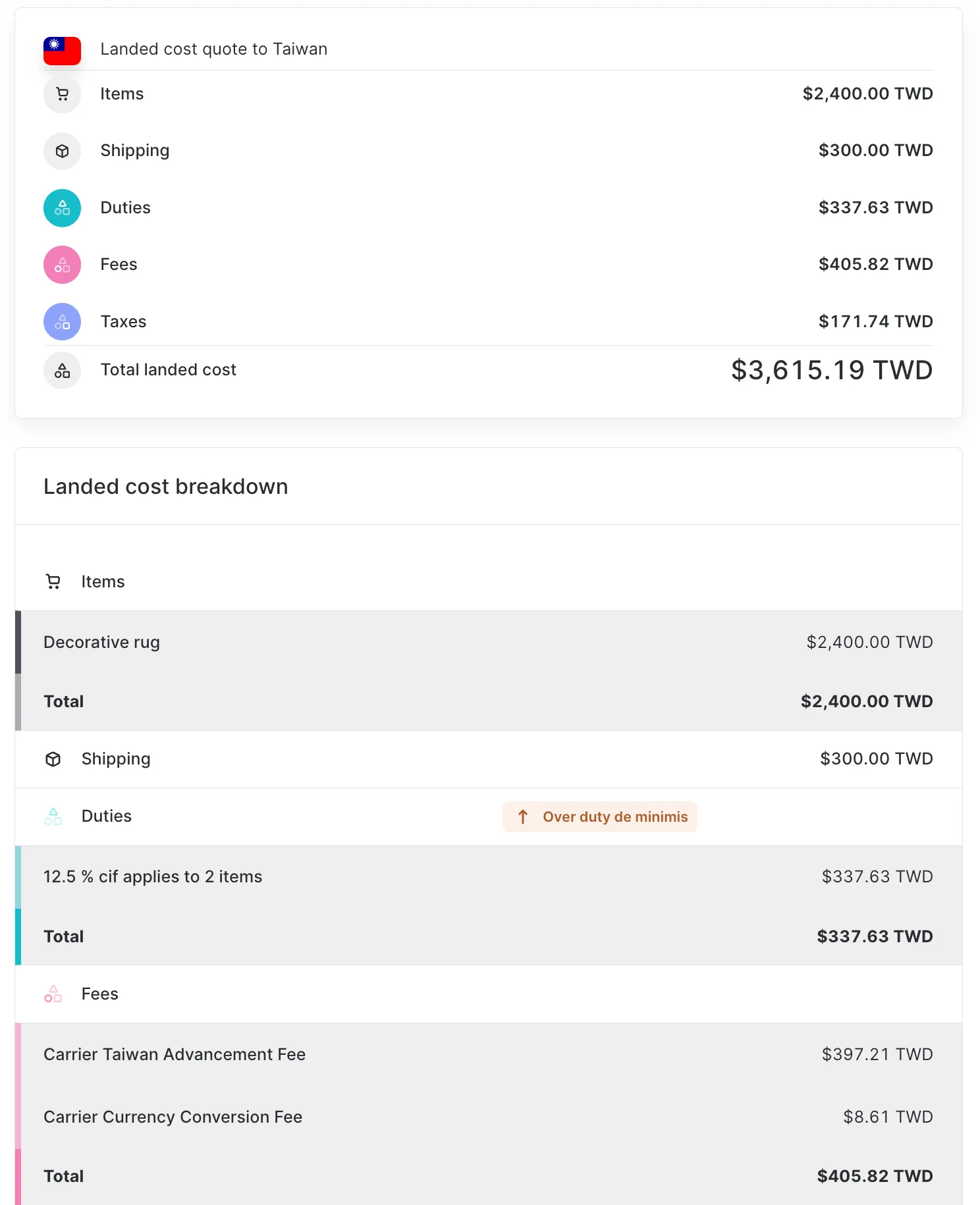Screen dimensions: 980x1205
Task: Click the cart icon in the breakdown Items header
Action: point(53,581)
